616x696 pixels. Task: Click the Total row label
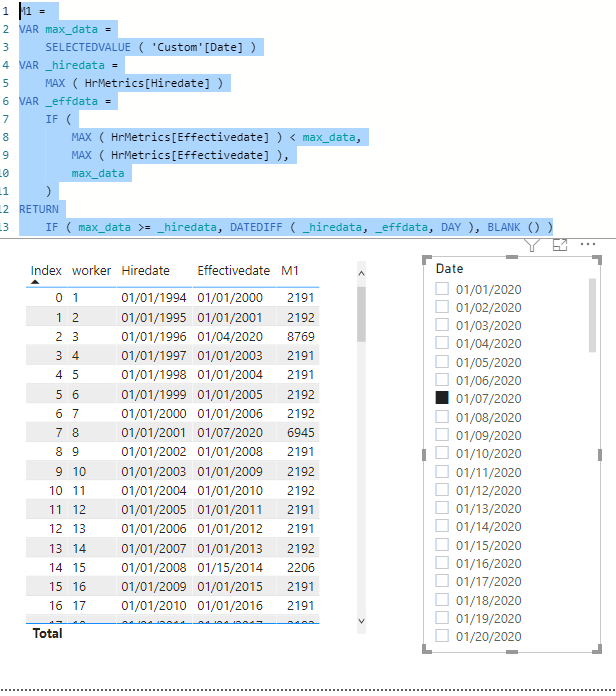point(47,633)
